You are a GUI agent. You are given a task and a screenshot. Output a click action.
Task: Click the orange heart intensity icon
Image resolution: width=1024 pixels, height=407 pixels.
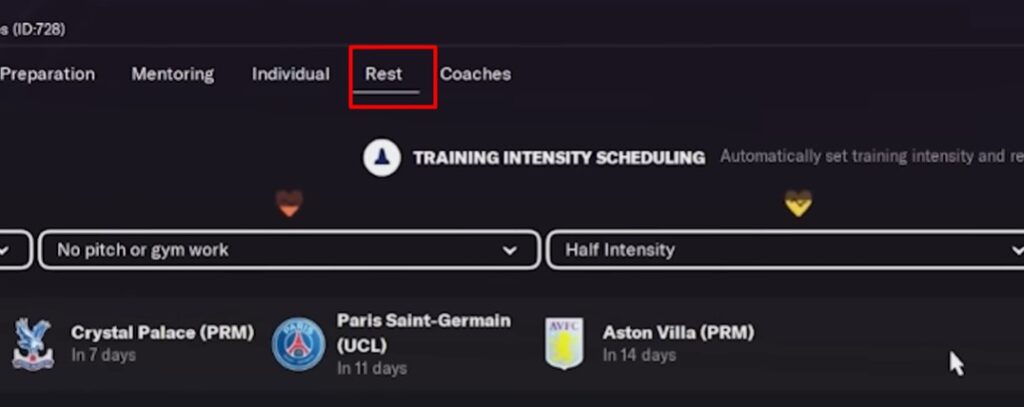[x=289, y=204]
